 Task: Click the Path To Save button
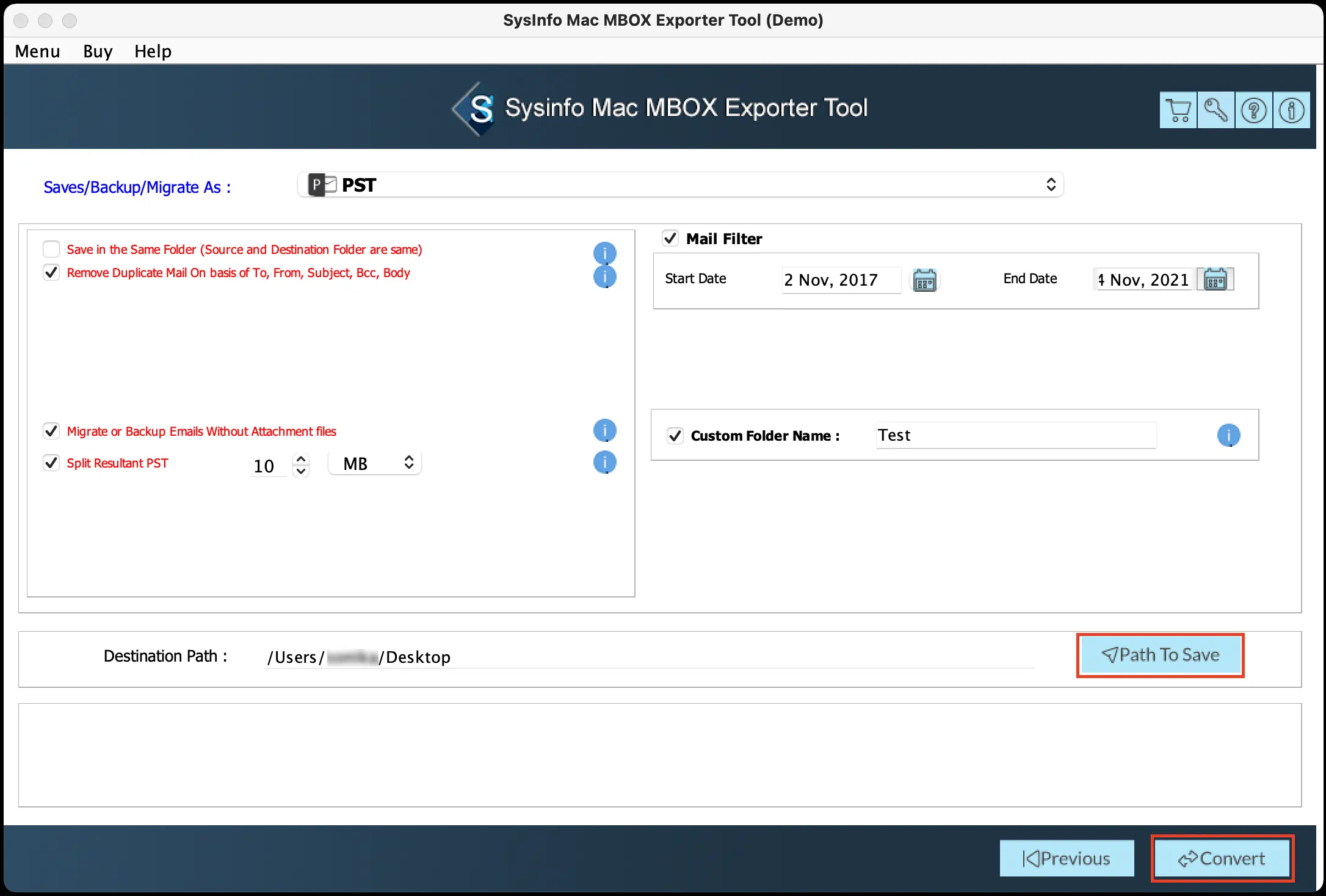(1160, 655)
